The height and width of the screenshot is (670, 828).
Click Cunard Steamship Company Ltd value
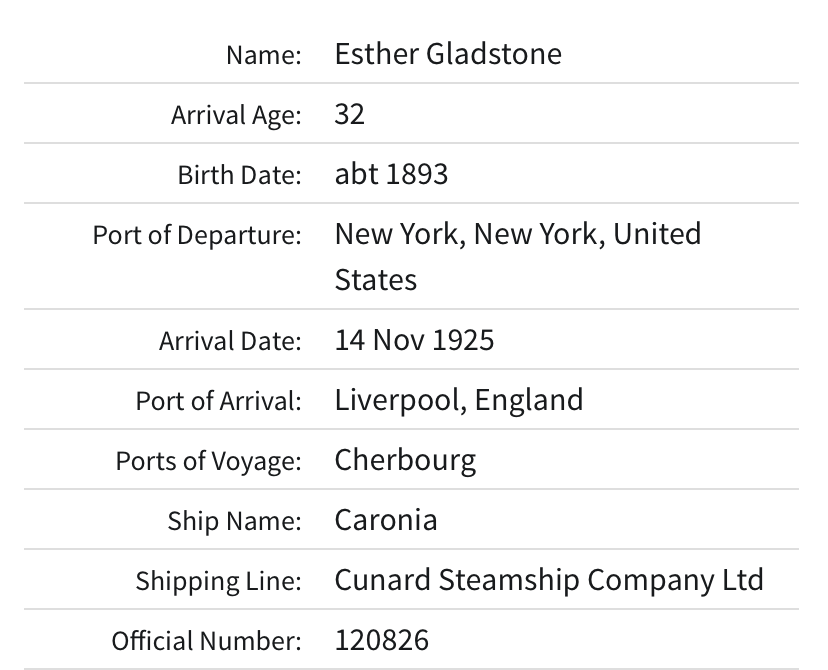(x=549, y=580)
